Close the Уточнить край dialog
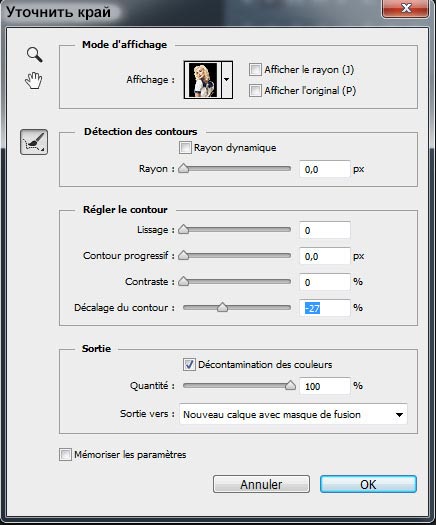The height and width of the screenshot is (525, 436). (406, 8)
